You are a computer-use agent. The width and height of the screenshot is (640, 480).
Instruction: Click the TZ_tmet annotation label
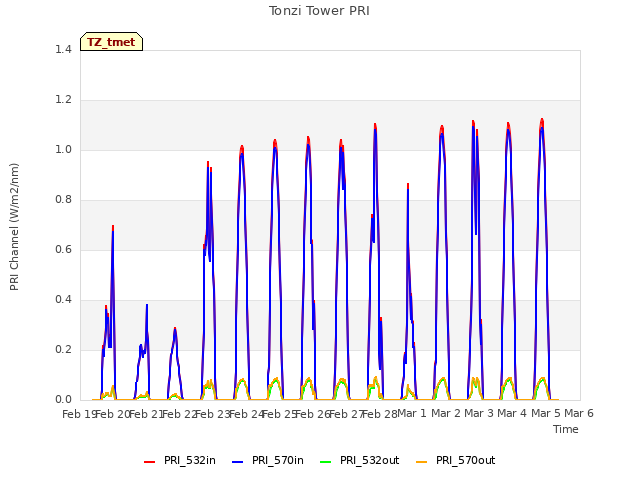(111, 42)
